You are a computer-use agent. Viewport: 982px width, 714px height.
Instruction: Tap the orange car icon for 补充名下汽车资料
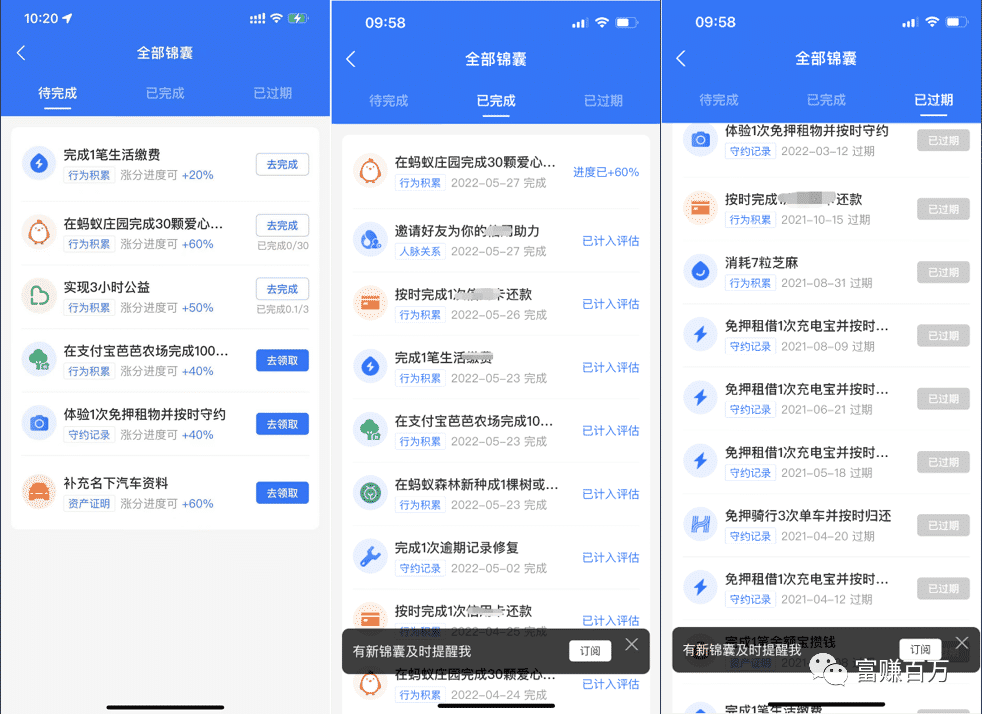[x=39, y=492]
